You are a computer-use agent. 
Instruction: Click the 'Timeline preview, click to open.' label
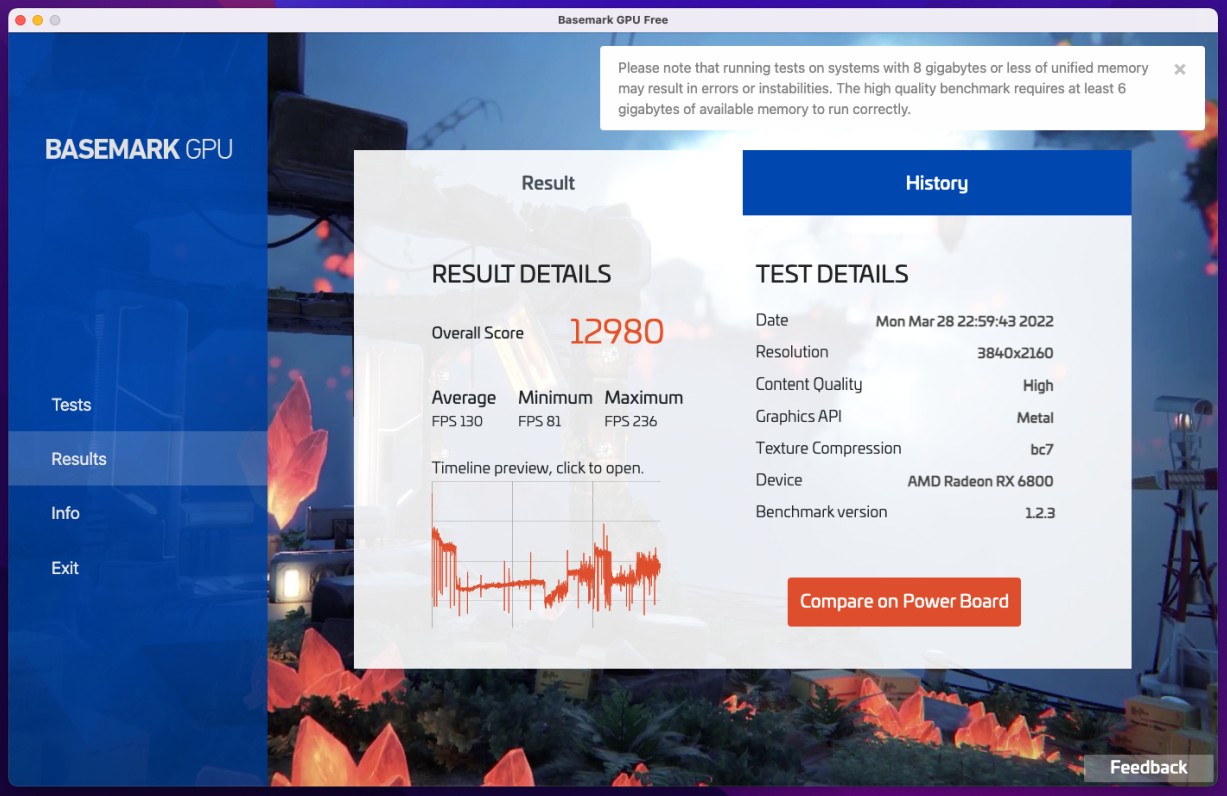tap(538, 468)
